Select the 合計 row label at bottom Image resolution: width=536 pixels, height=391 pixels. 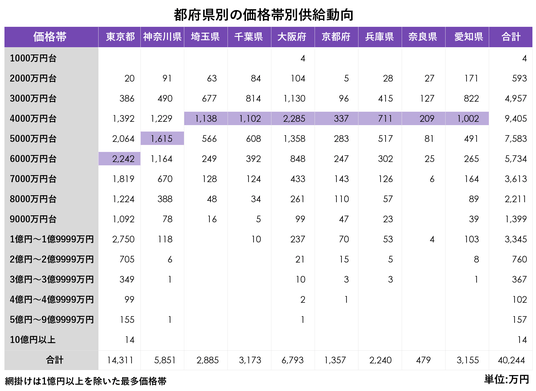55,360
